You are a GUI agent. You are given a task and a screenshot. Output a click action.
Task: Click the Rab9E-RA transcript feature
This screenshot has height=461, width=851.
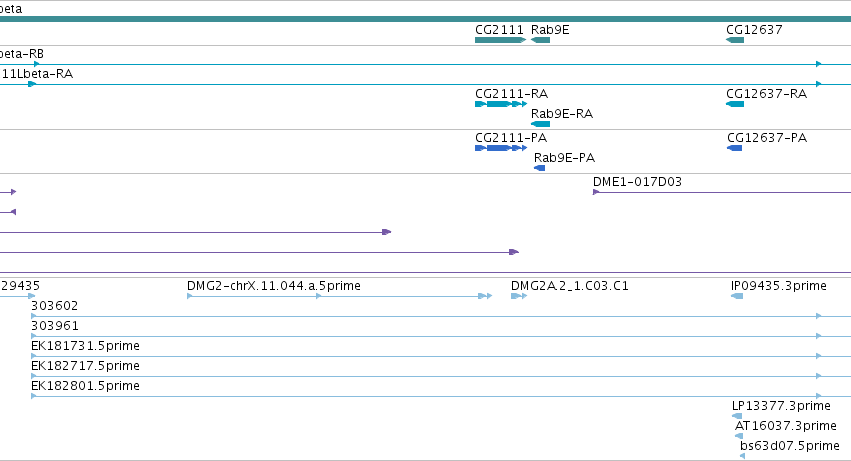pyautogui.click(x=541, y=124)
